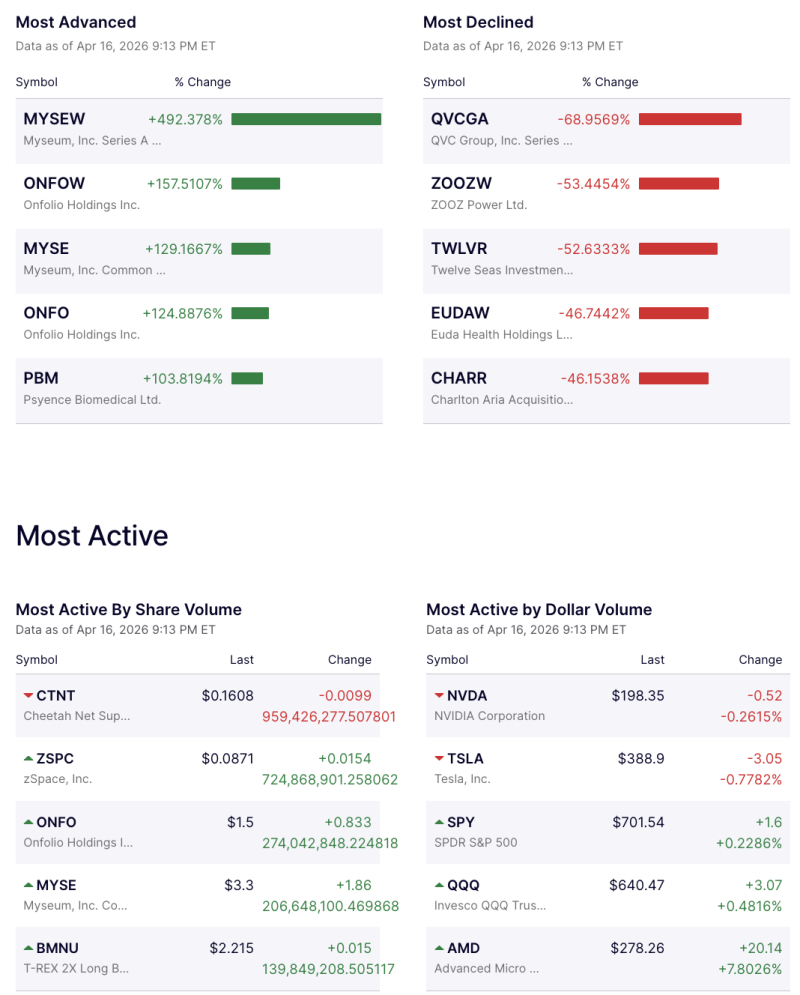Viewport: 800px width, 995px height.
Task: Click MYSEW's long green percentage bar
Action: point(305,118)
